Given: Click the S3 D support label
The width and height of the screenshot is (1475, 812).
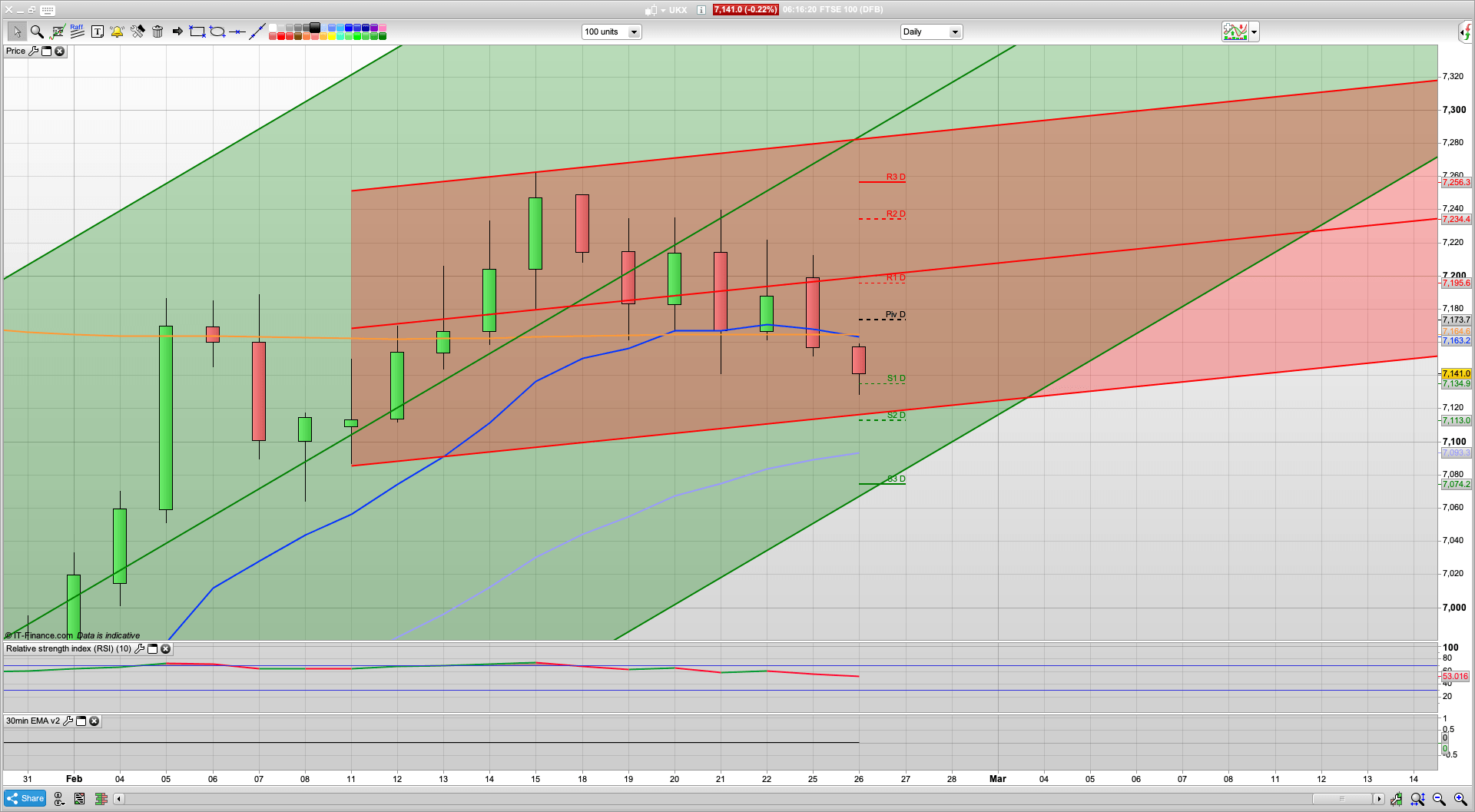Looking at the screenshot, I should (x=897, y=479).
